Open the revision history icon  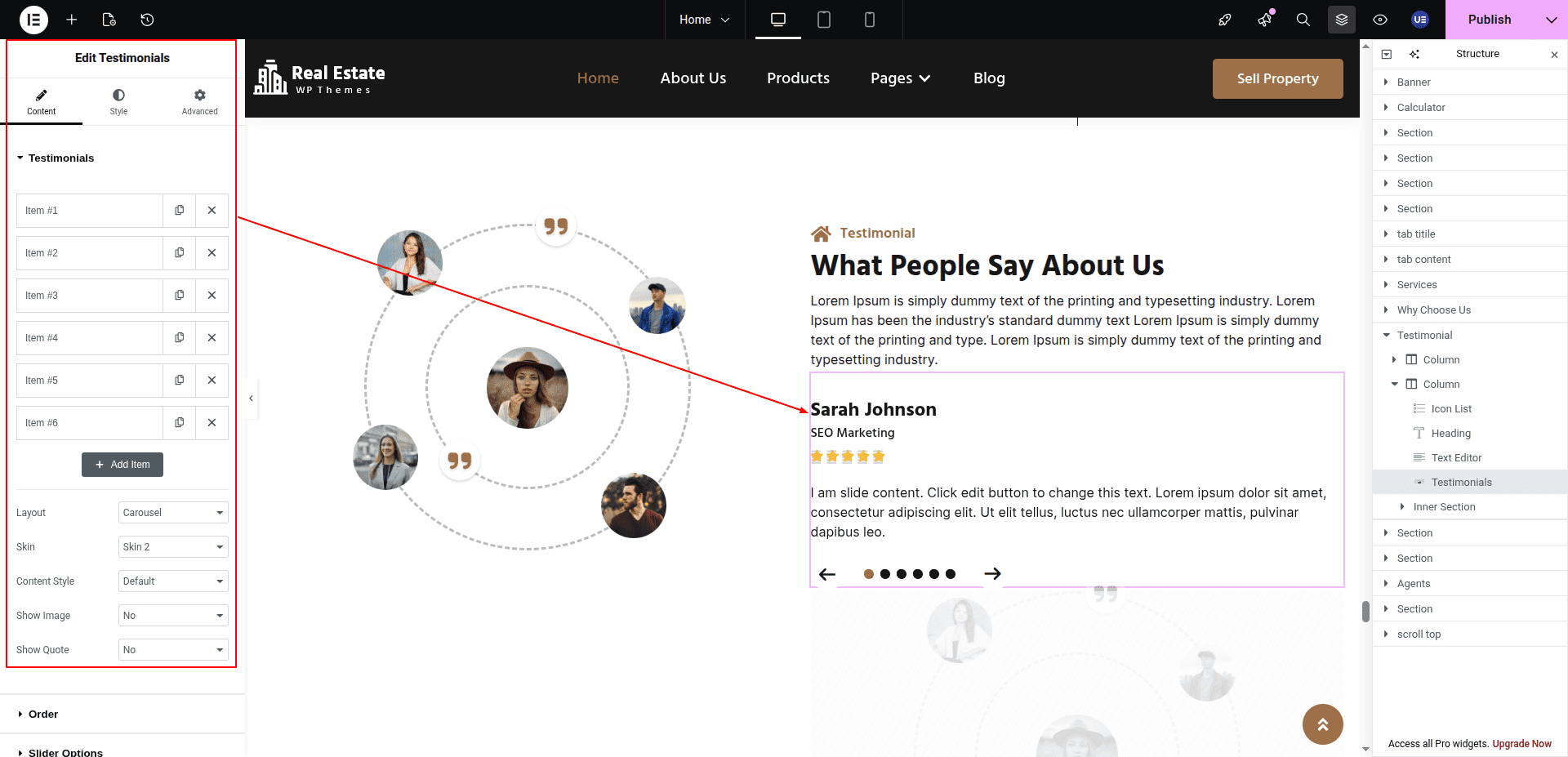(147, 20)
